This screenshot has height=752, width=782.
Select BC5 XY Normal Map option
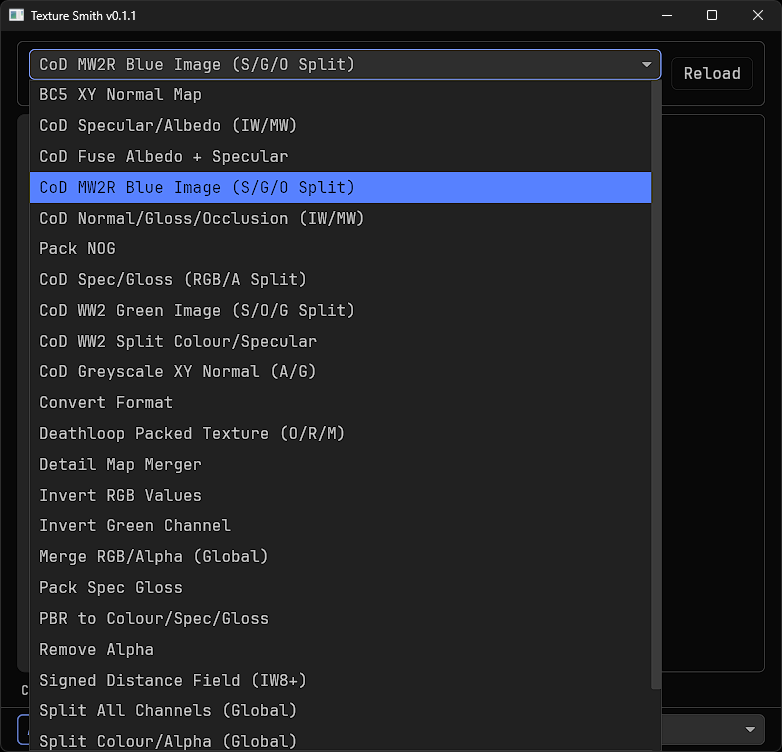pyautogui.click(x=341, y=95)
